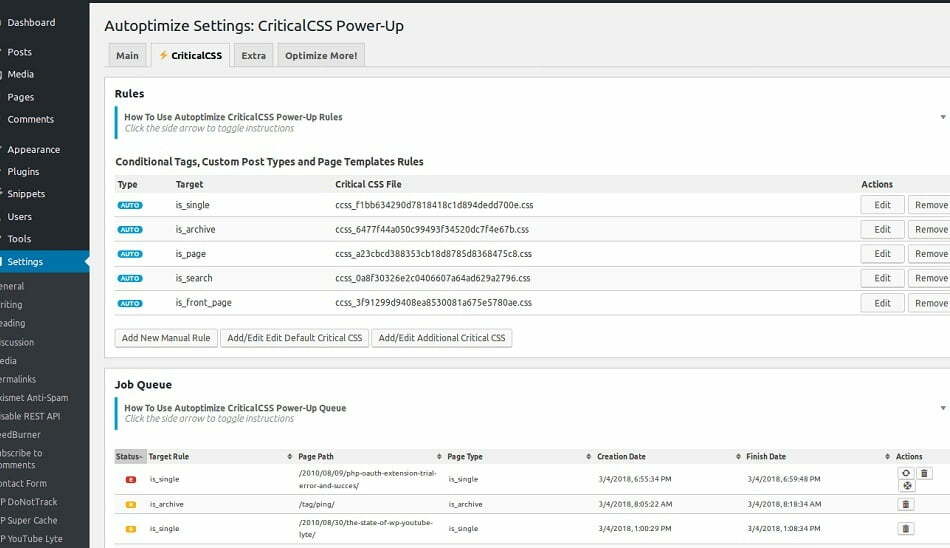Viewport: 950px width, 548px height.
Task: Click Add/Edit Additional Critical CSS button
Action: point(442,338)
